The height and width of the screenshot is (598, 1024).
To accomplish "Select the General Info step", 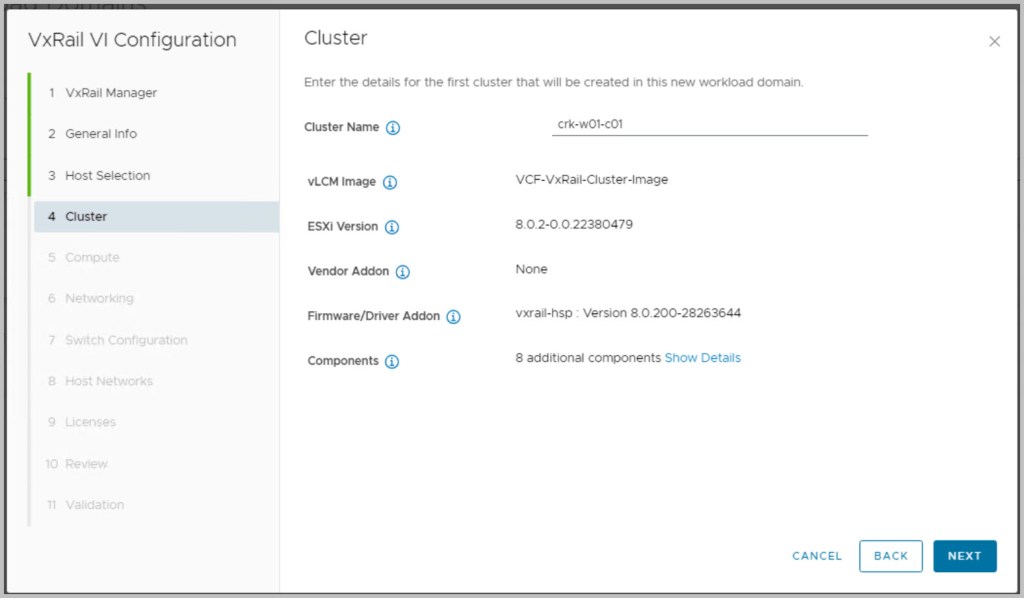I will coord(100,134).
